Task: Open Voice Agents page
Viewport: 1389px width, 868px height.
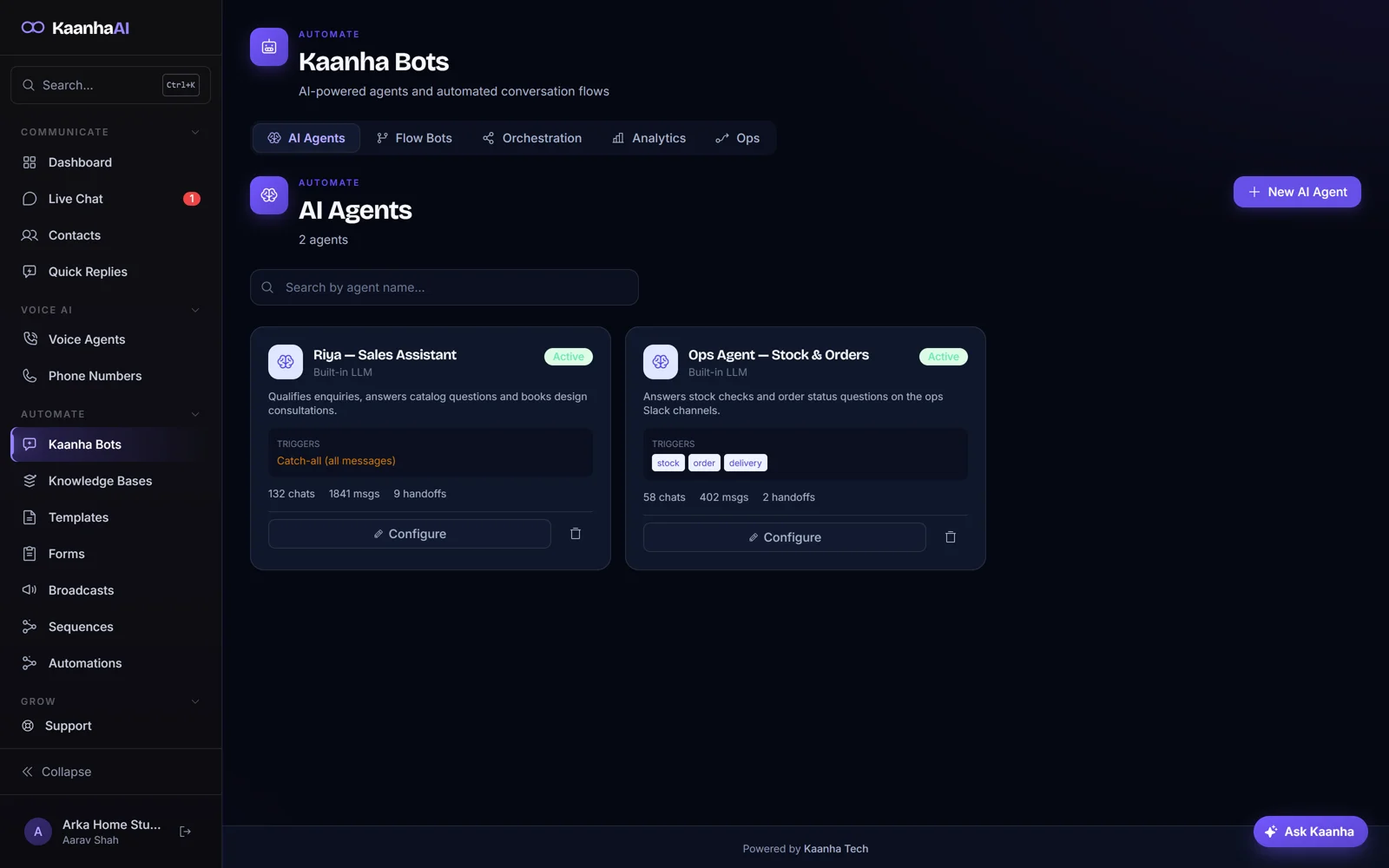Action: tap(111, 339)
